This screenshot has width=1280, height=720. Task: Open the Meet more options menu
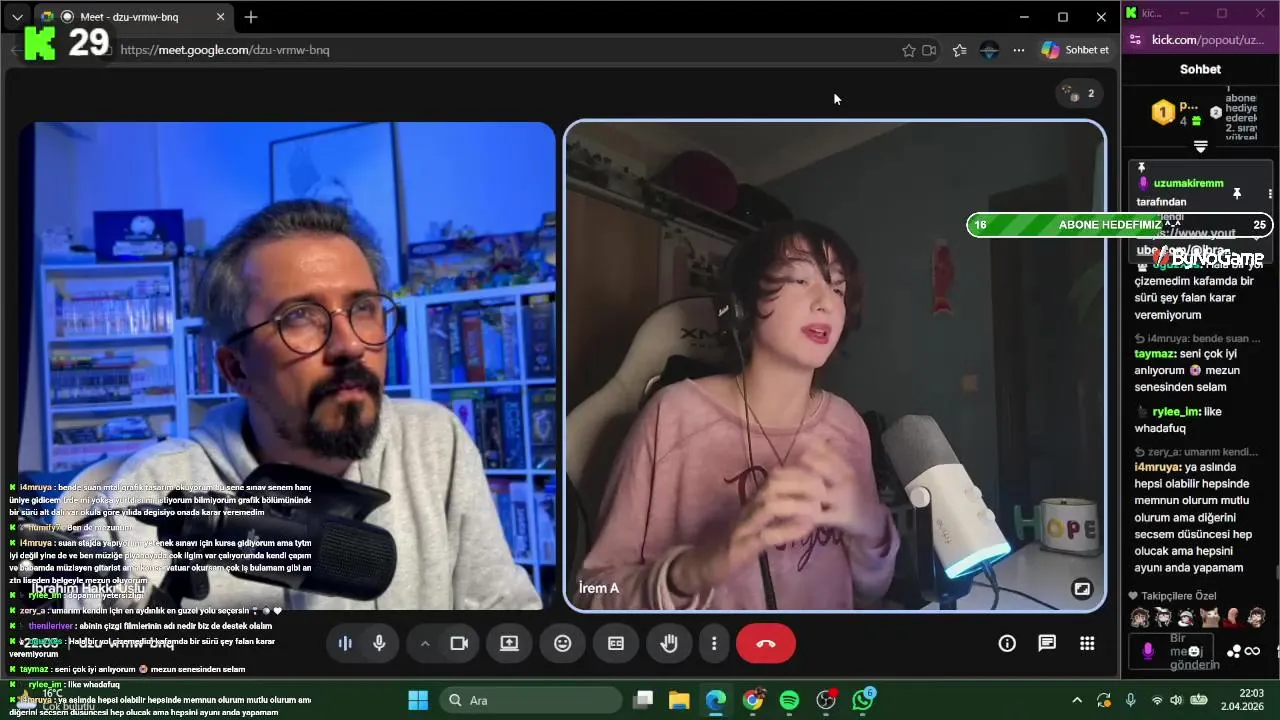tap(714, 643)
